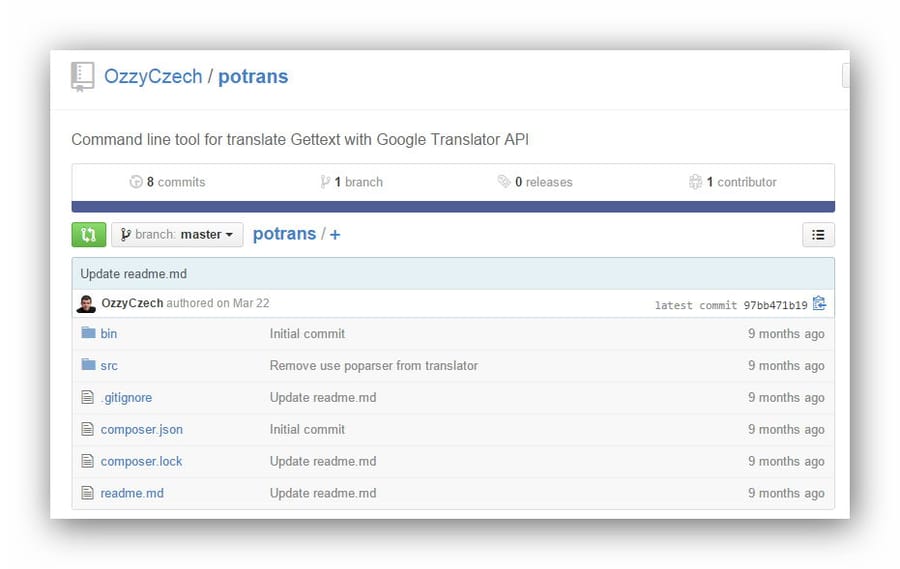Click authored on Mar 22 text
Screen dimensions: 900x569
tap(218, 303)
